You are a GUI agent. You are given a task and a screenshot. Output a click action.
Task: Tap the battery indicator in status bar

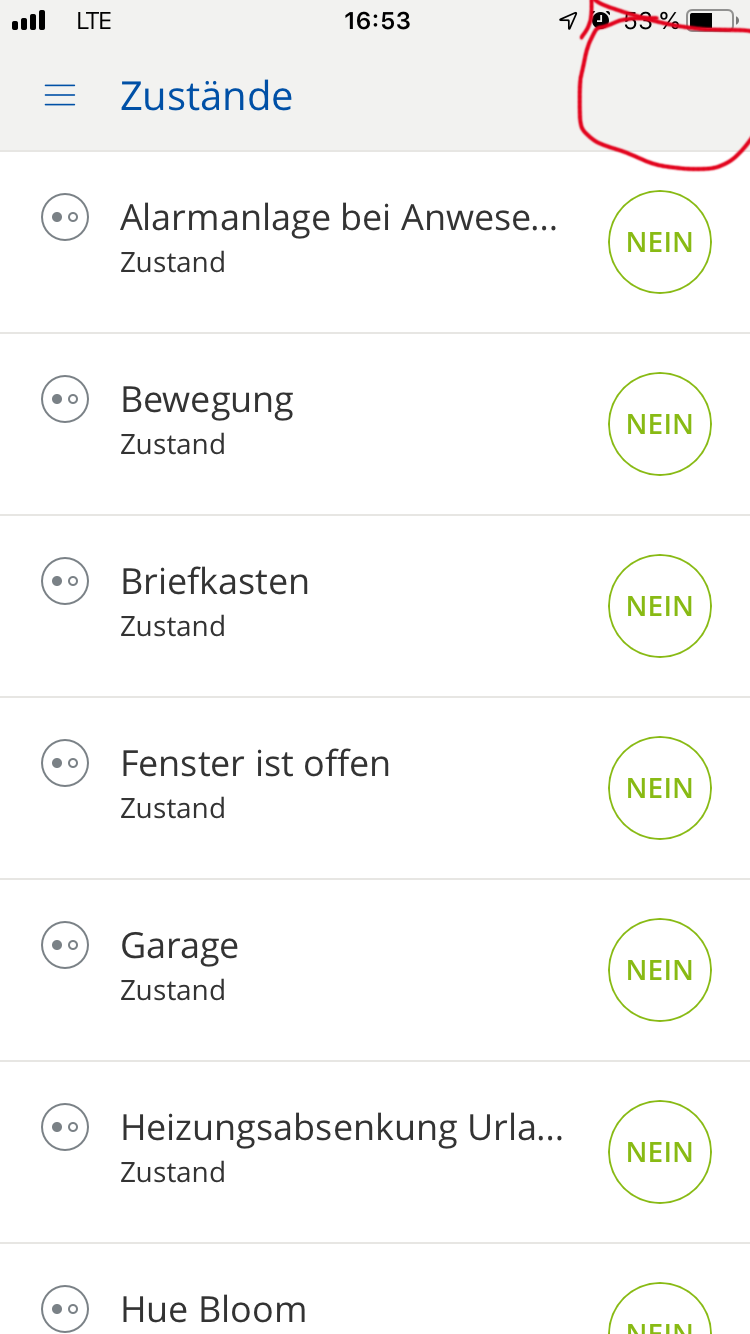tap(714, 20)
